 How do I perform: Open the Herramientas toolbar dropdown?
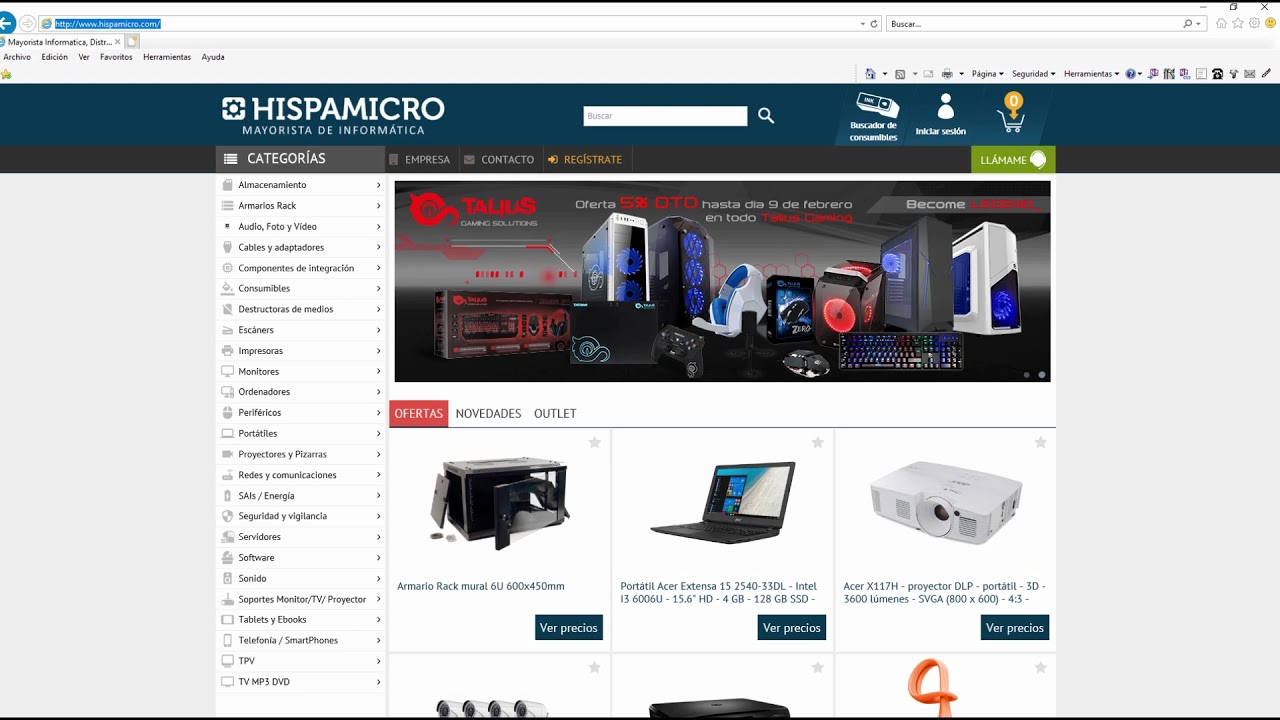tap(1091, 74)
